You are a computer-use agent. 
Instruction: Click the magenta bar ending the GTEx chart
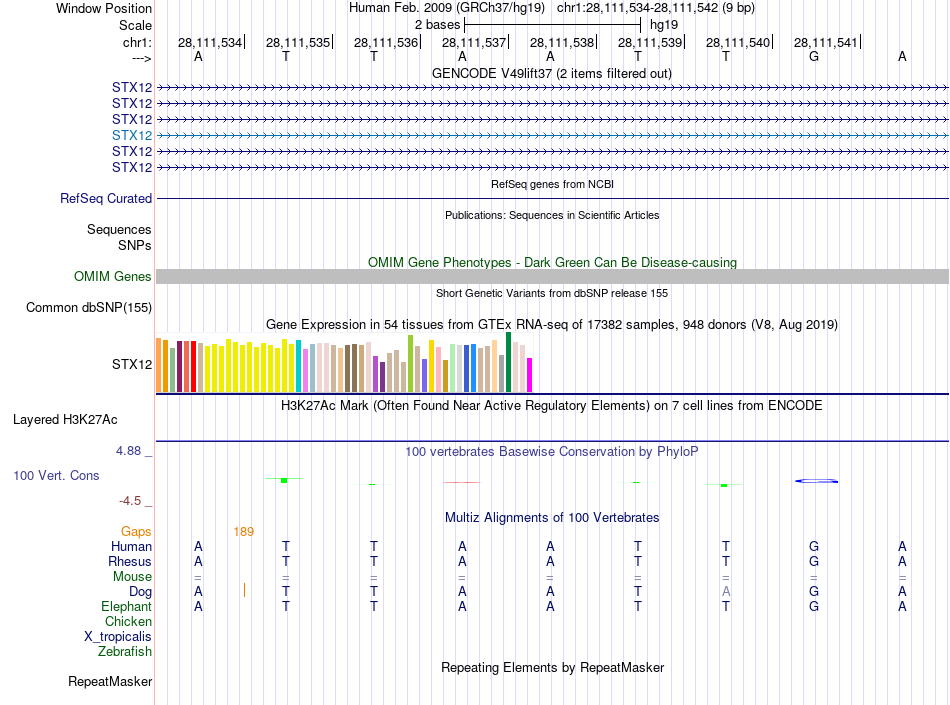[x=529, y=375]
